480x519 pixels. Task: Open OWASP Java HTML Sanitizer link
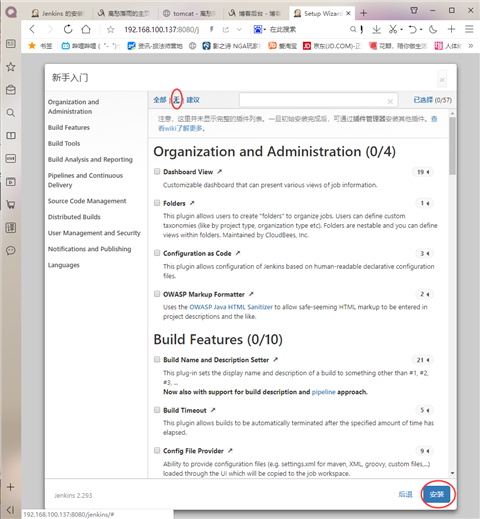(x=231, y=307)
